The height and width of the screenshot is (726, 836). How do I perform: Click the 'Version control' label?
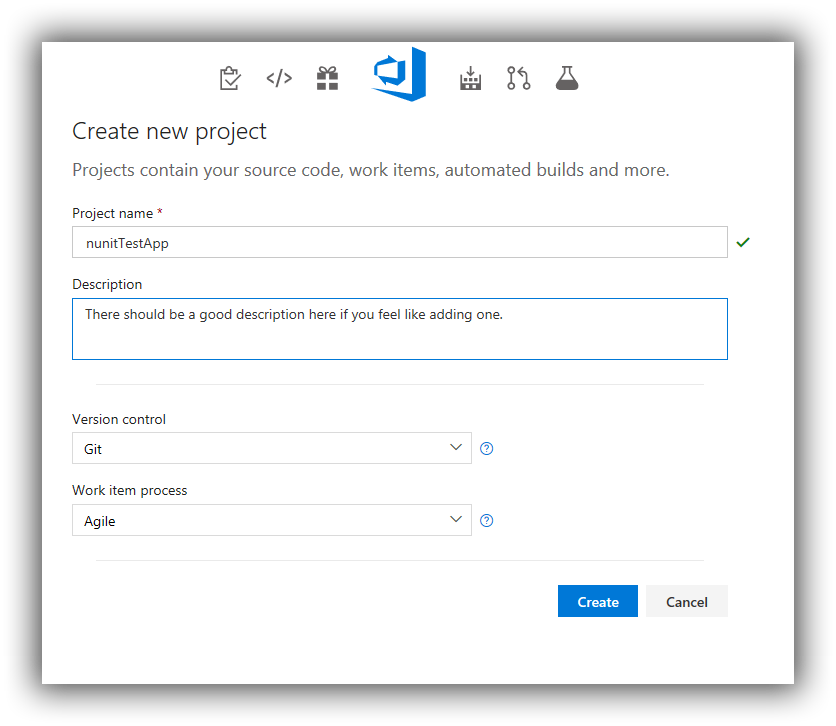pyautogui.click(x=119, y=420)
